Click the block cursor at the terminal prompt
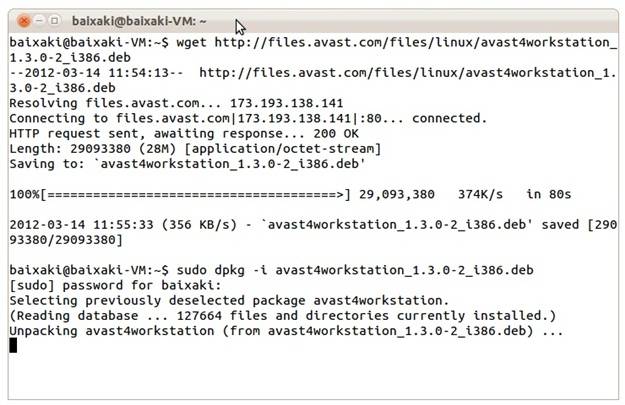The height and width of the screenshot is (405, 625). tap(13, 345)
